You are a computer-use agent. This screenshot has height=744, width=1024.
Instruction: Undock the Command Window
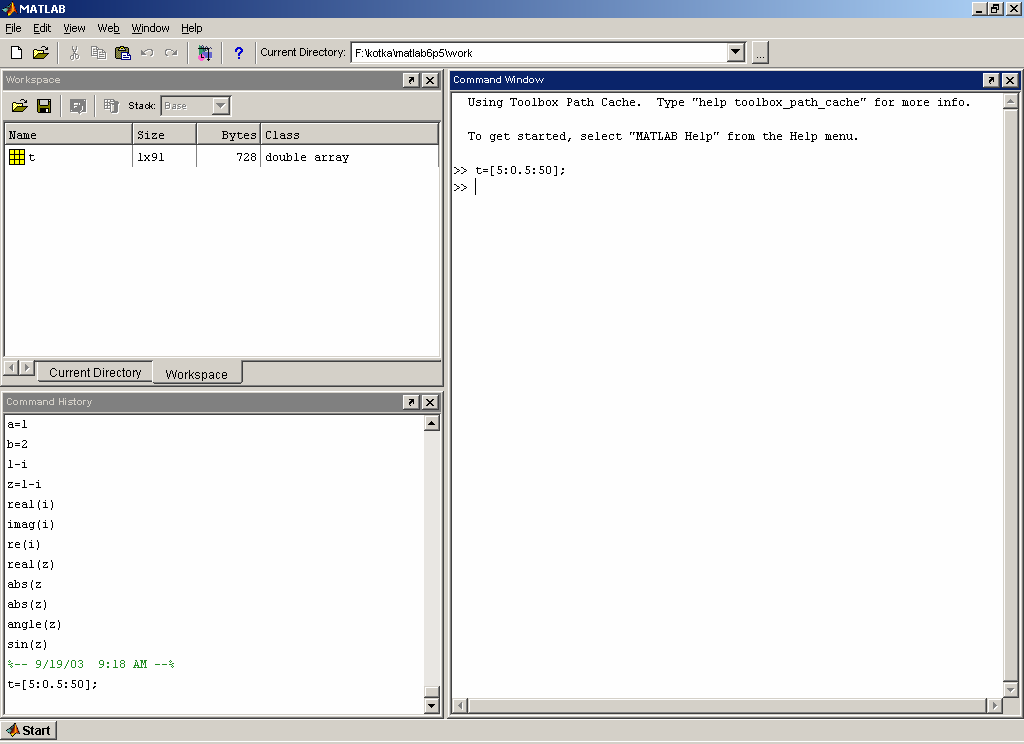pos(991,80)
